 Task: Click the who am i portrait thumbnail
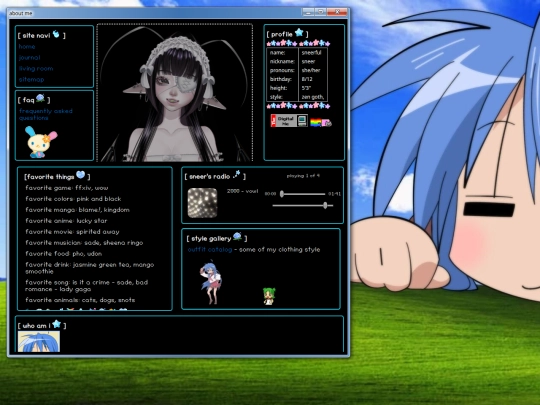(39, 341)
